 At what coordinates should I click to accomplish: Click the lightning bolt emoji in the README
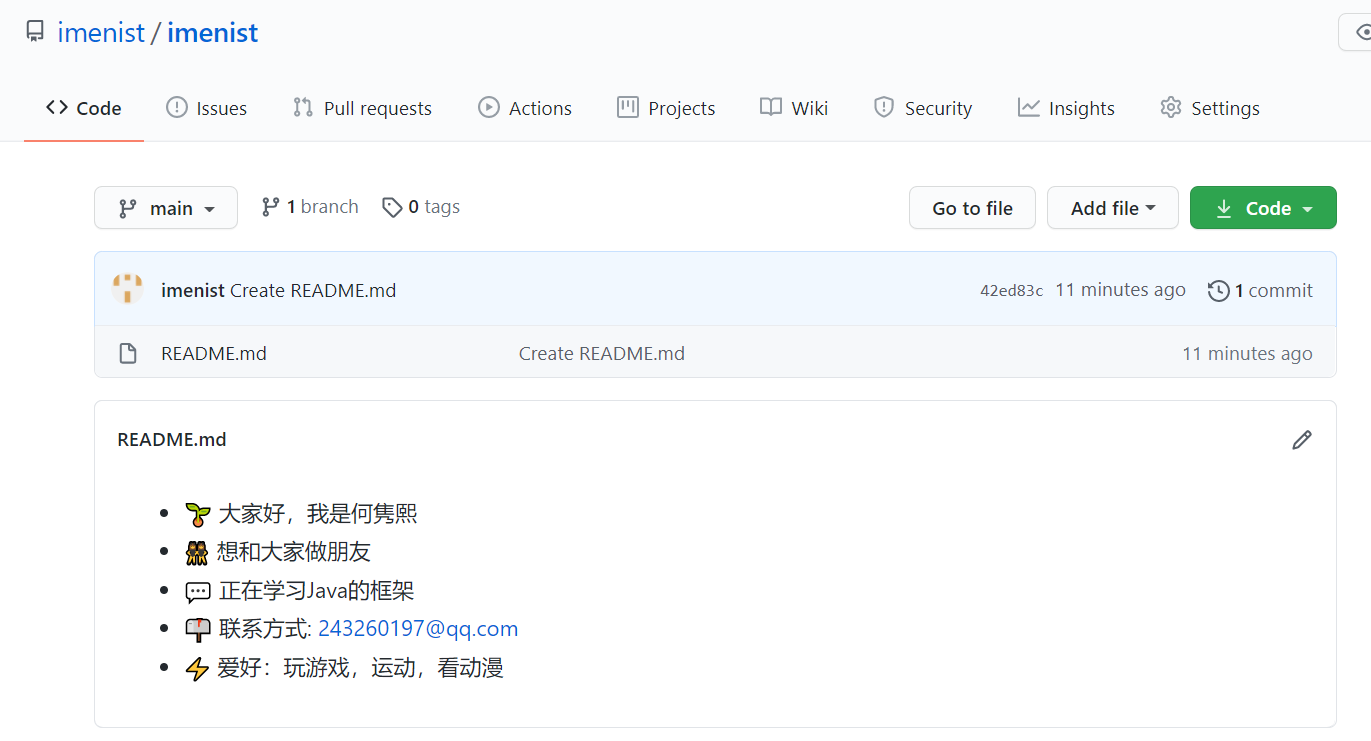coord(198,669)
